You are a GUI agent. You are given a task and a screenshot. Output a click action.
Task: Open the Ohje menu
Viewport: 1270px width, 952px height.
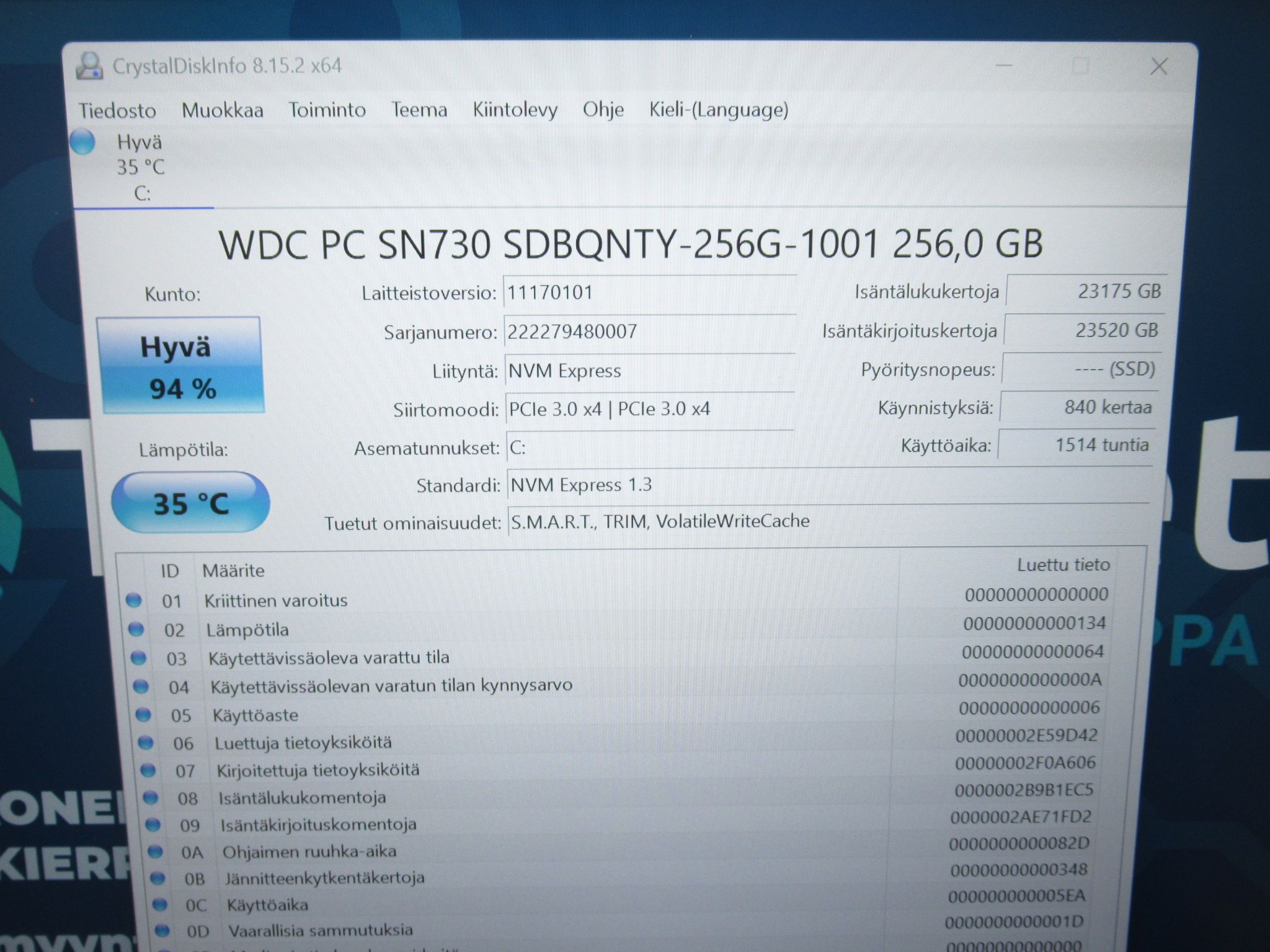pyautogui.click(x=603, y=109)
